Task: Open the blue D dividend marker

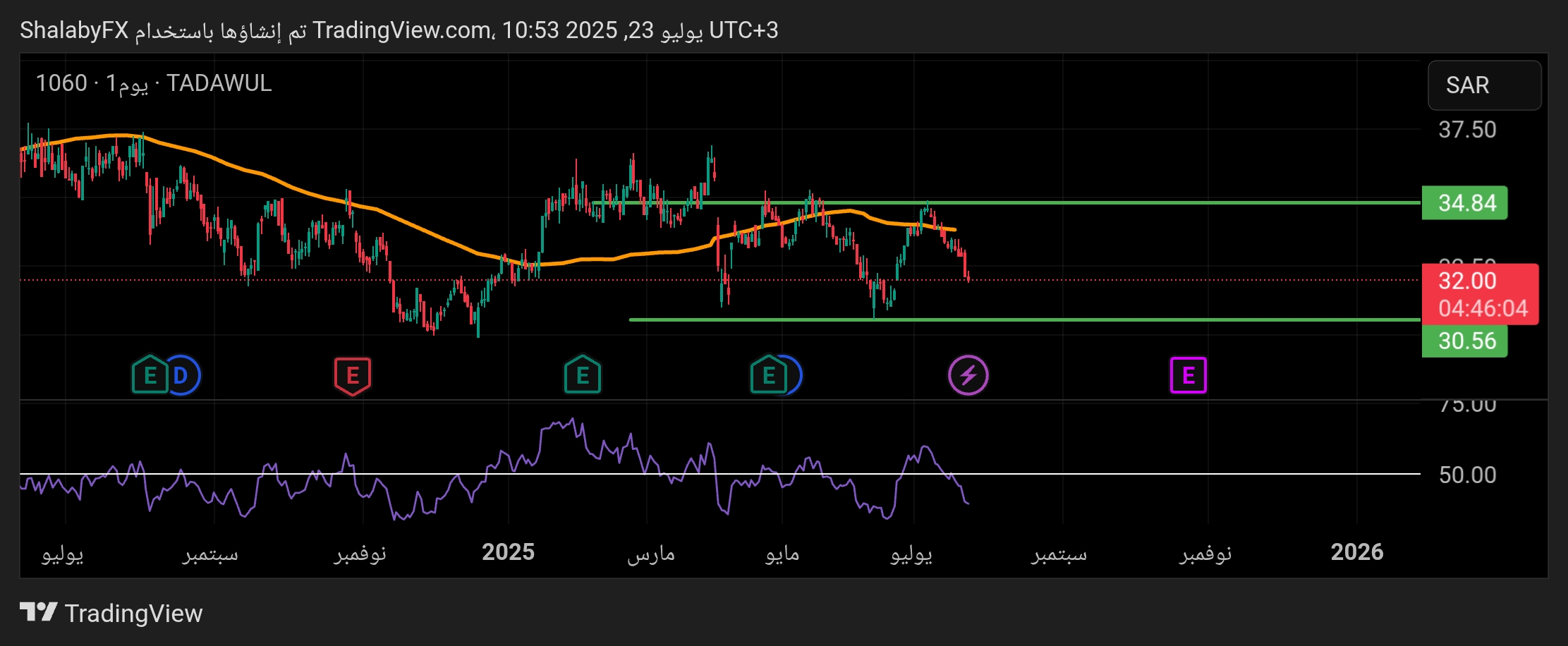Action: [184, 375]
